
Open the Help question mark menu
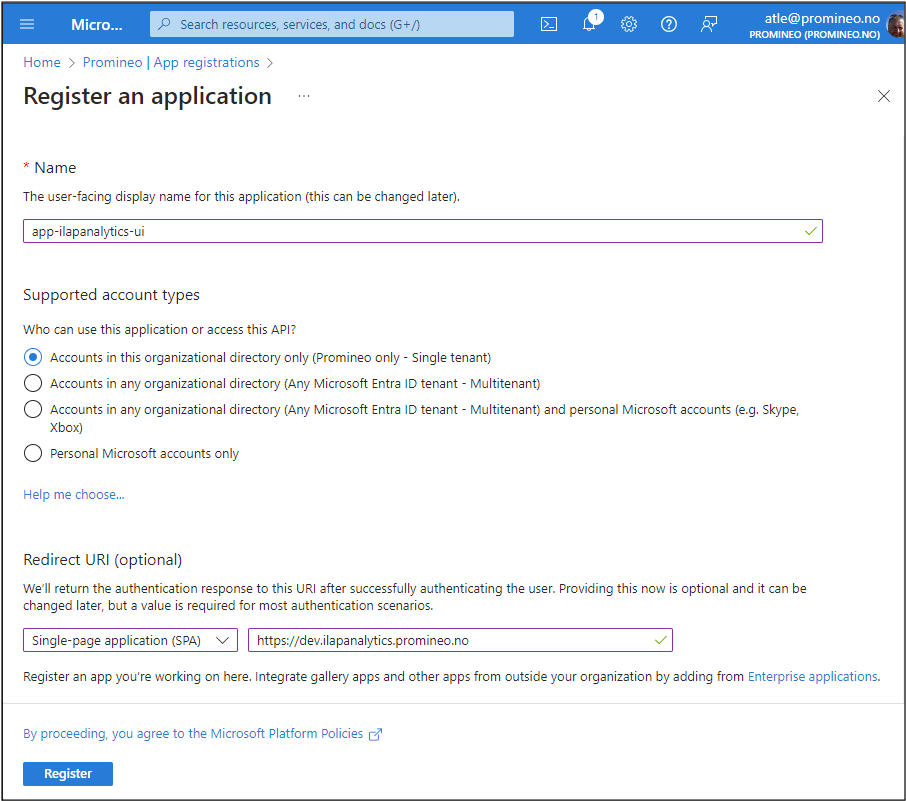pyautogui.click(x=669, y=24)
